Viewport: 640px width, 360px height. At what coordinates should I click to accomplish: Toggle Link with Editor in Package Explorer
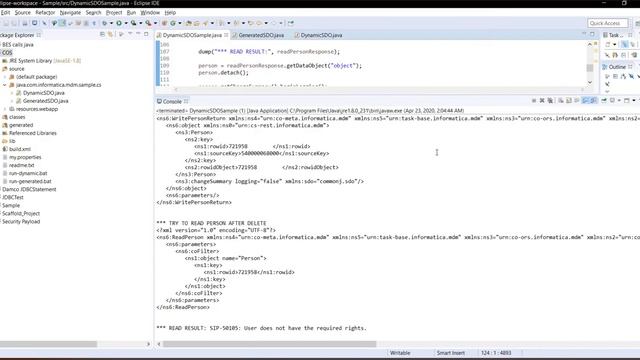click(110, 35)
